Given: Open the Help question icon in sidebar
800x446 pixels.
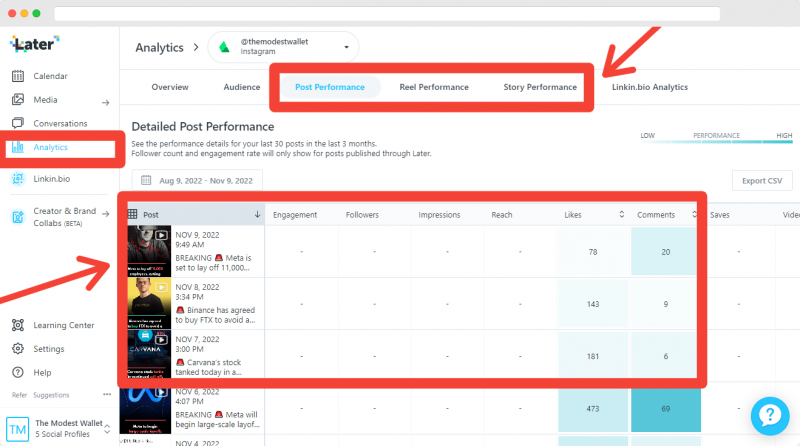Looking at the screenshot, I should pos(18,373).
